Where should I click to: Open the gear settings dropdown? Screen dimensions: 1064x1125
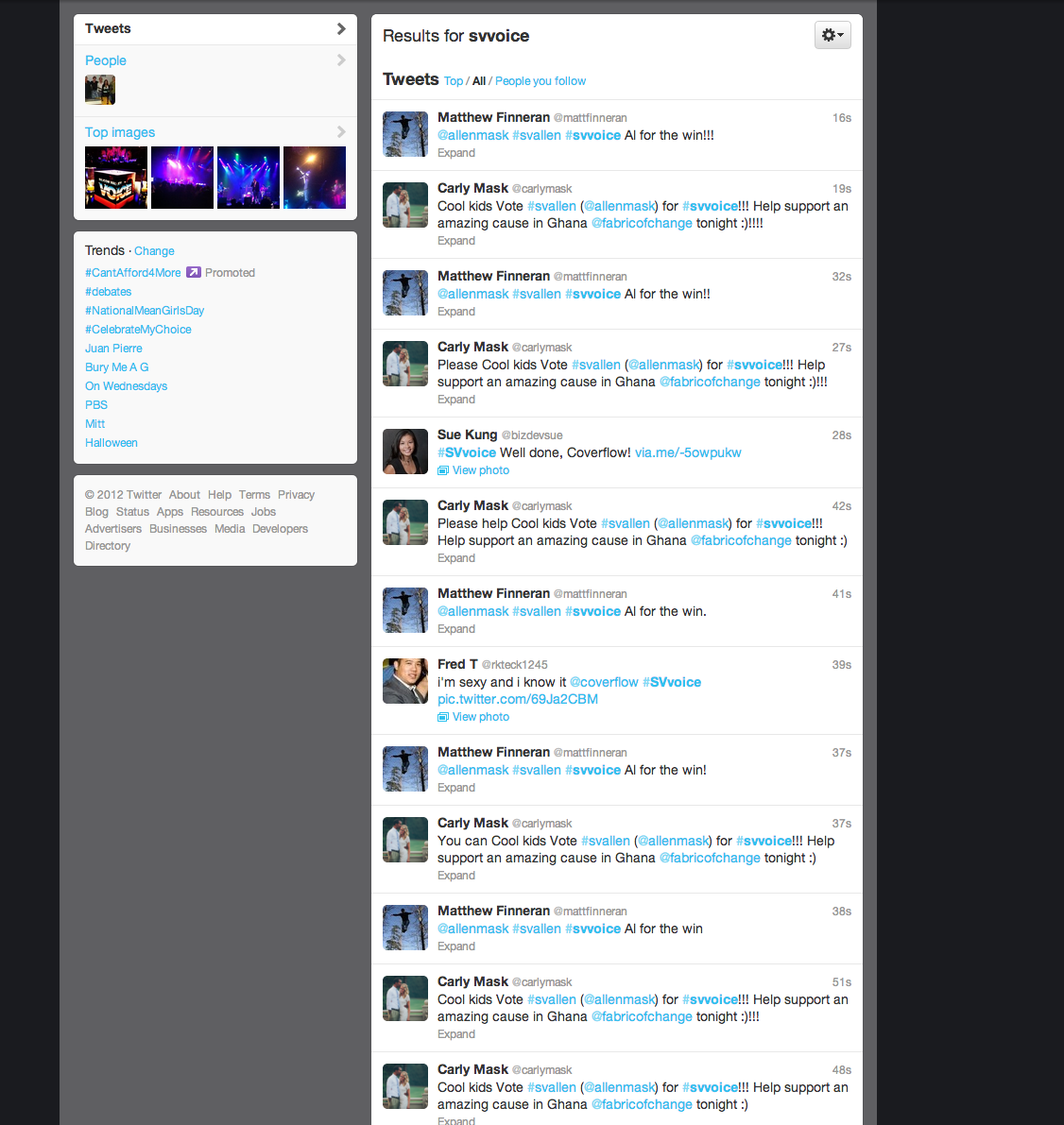pyautogui.click(x=832, y=35)
